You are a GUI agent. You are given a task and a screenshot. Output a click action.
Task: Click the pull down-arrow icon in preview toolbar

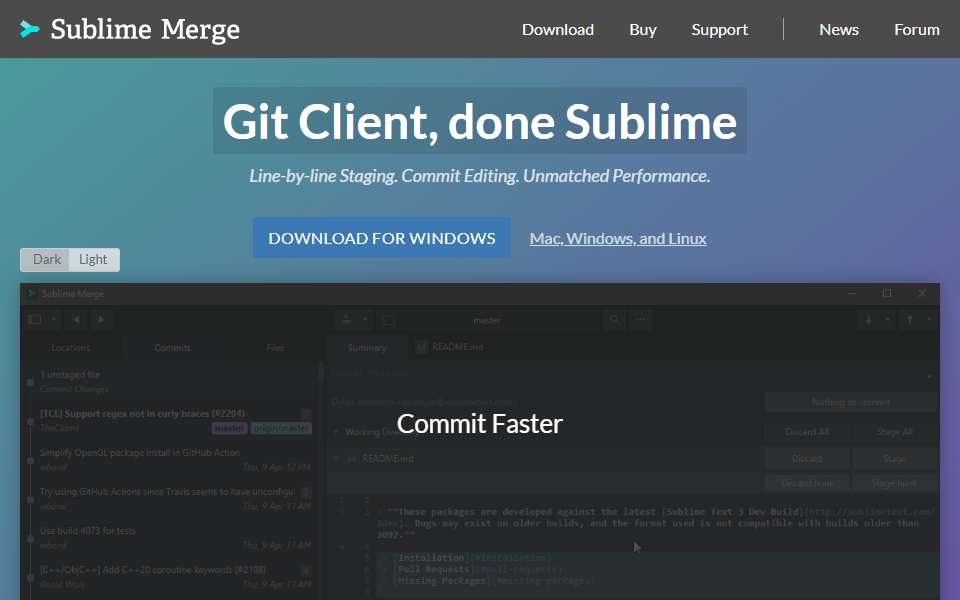(868, 320)
